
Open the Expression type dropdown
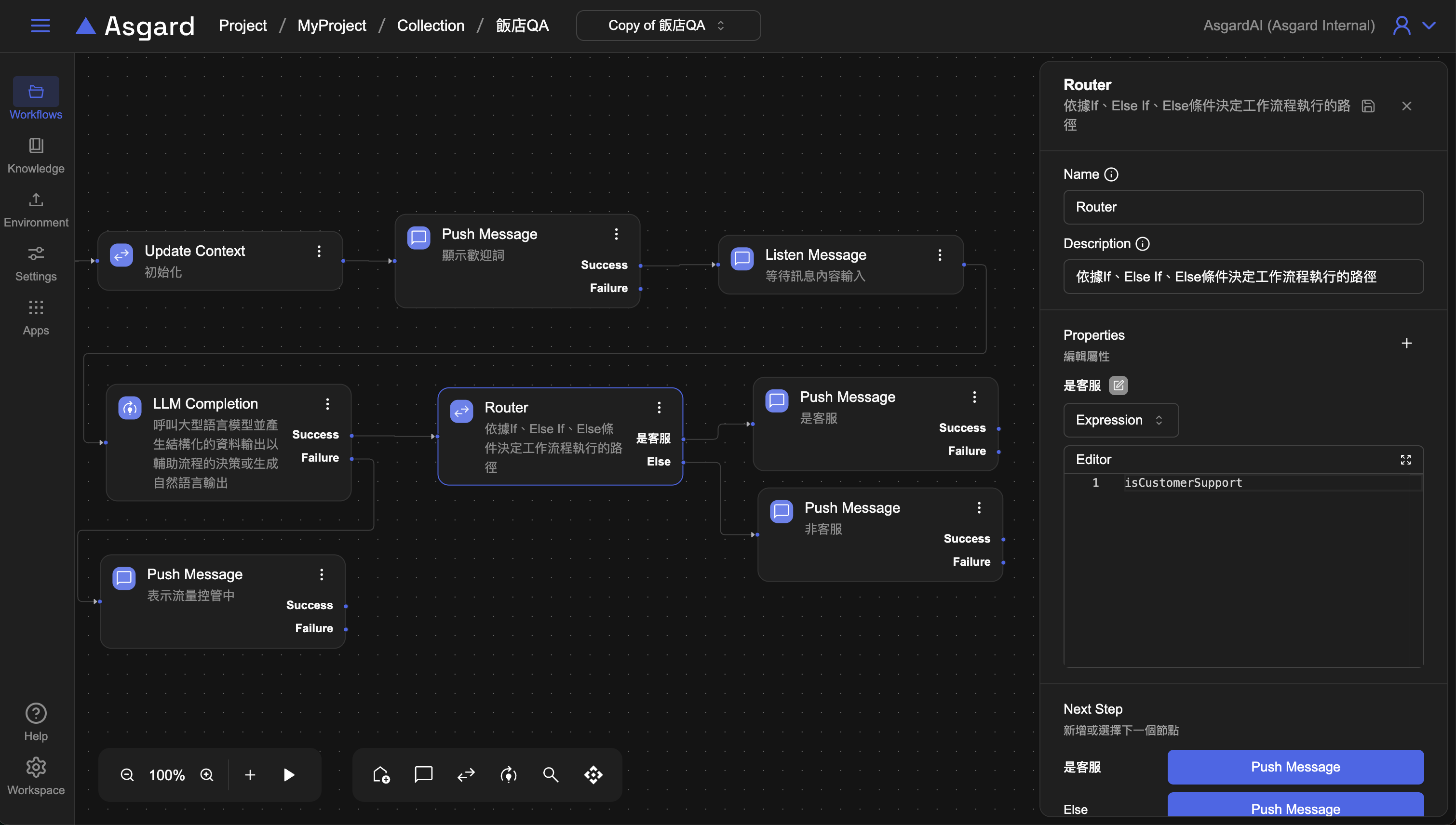(x=1120, y=420)
